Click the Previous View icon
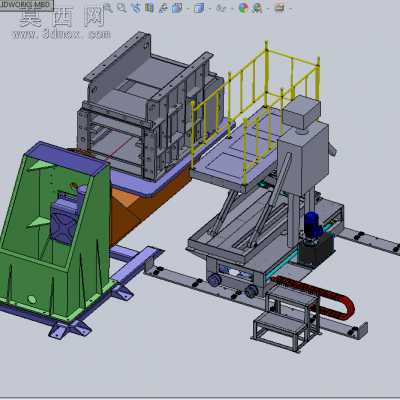 pyautogui.click(x=136, y=7)
